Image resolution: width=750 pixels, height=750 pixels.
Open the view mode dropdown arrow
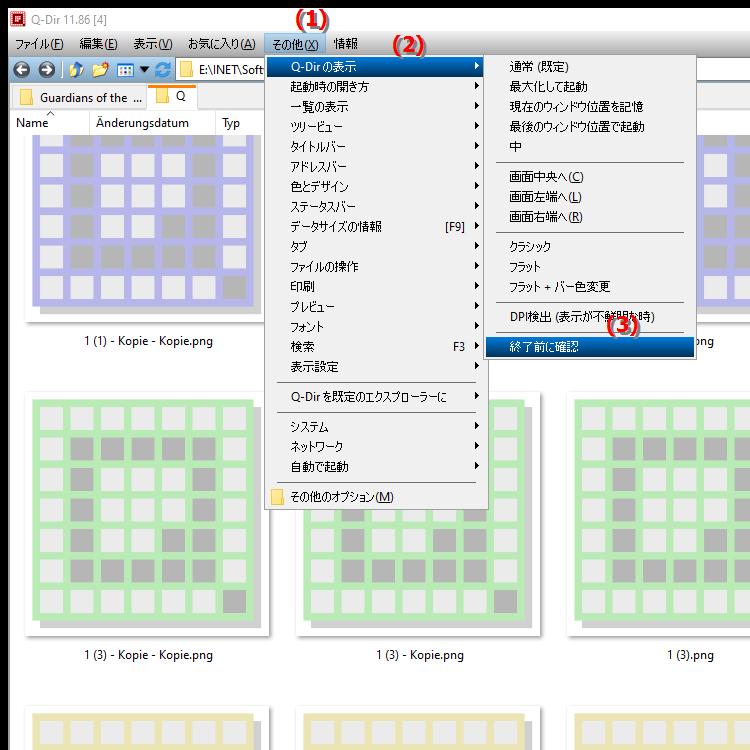144,70
